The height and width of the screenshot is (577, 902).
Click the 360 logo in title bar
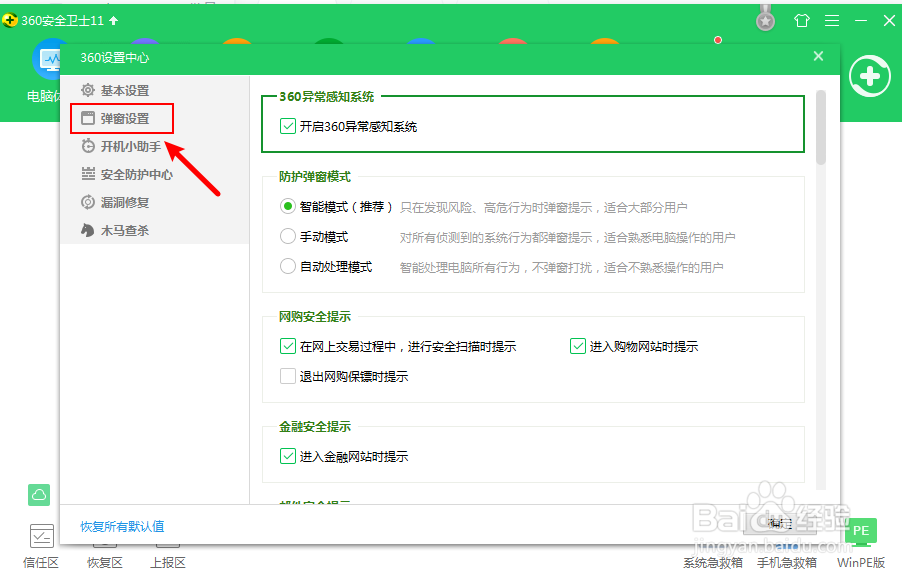pos(10,21)
